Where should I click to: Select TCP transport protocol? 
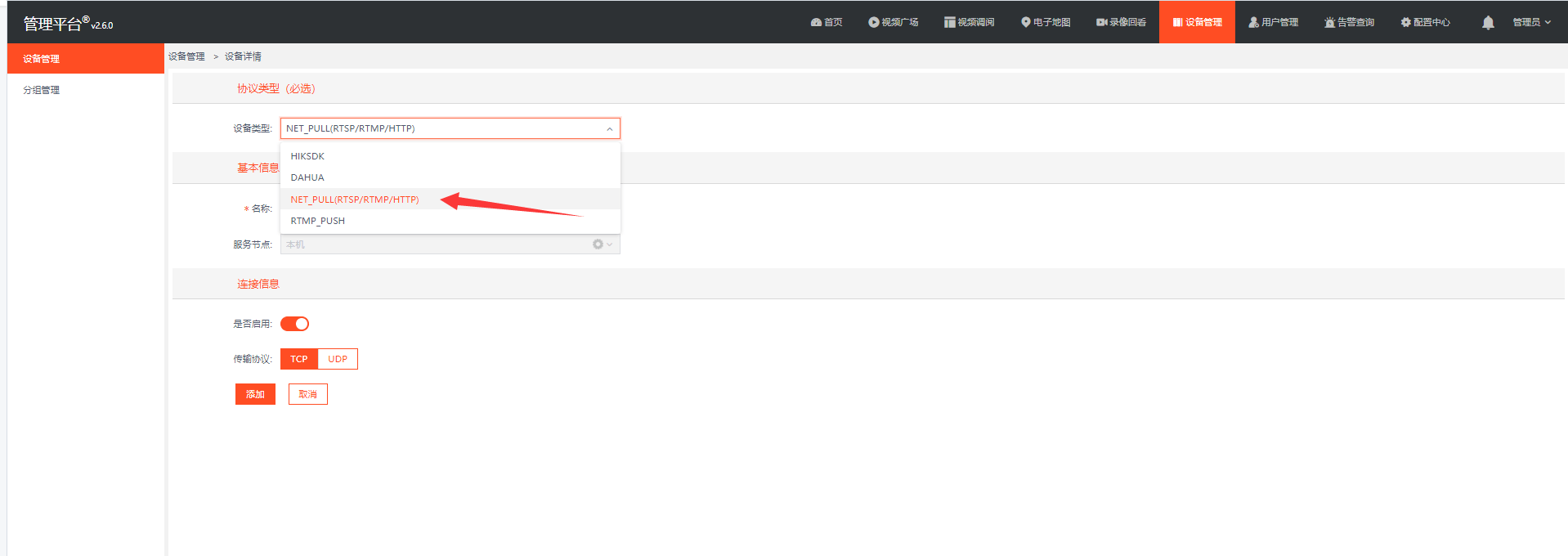[299, 359]
